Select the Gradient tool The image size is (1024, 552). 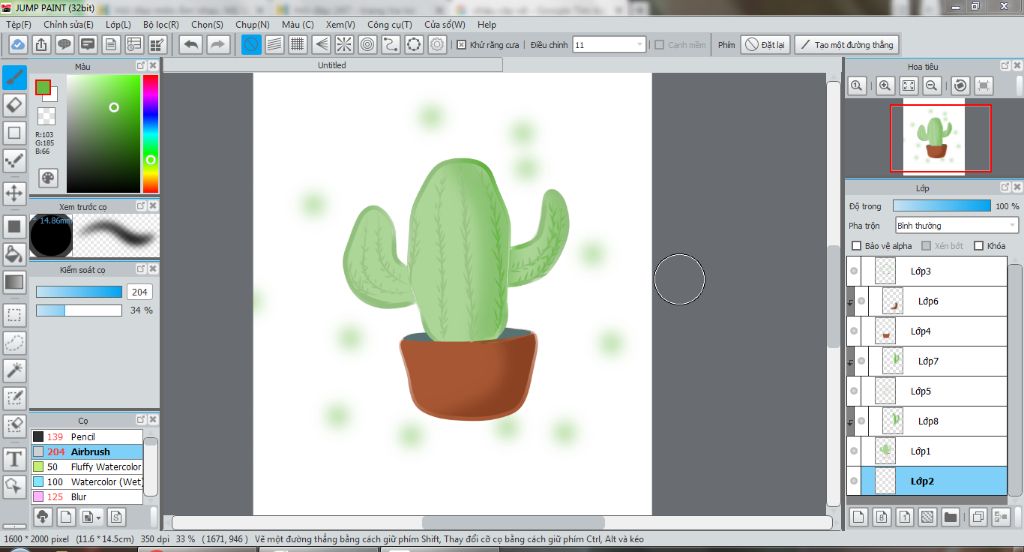(14, 282)
